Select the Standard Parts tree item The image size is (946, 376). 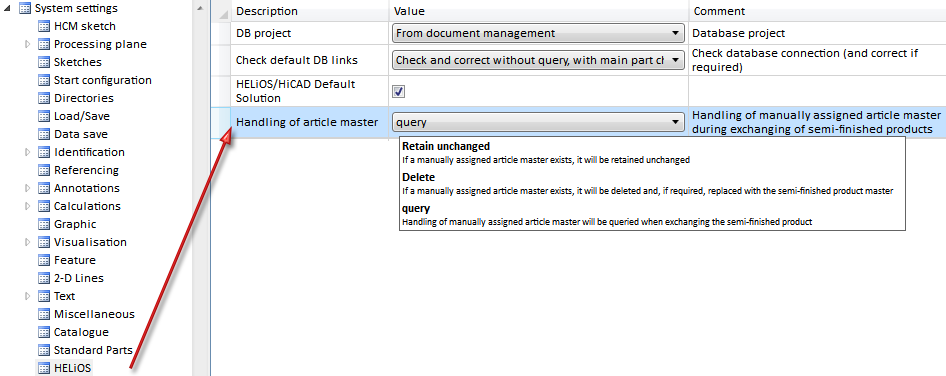93,350
